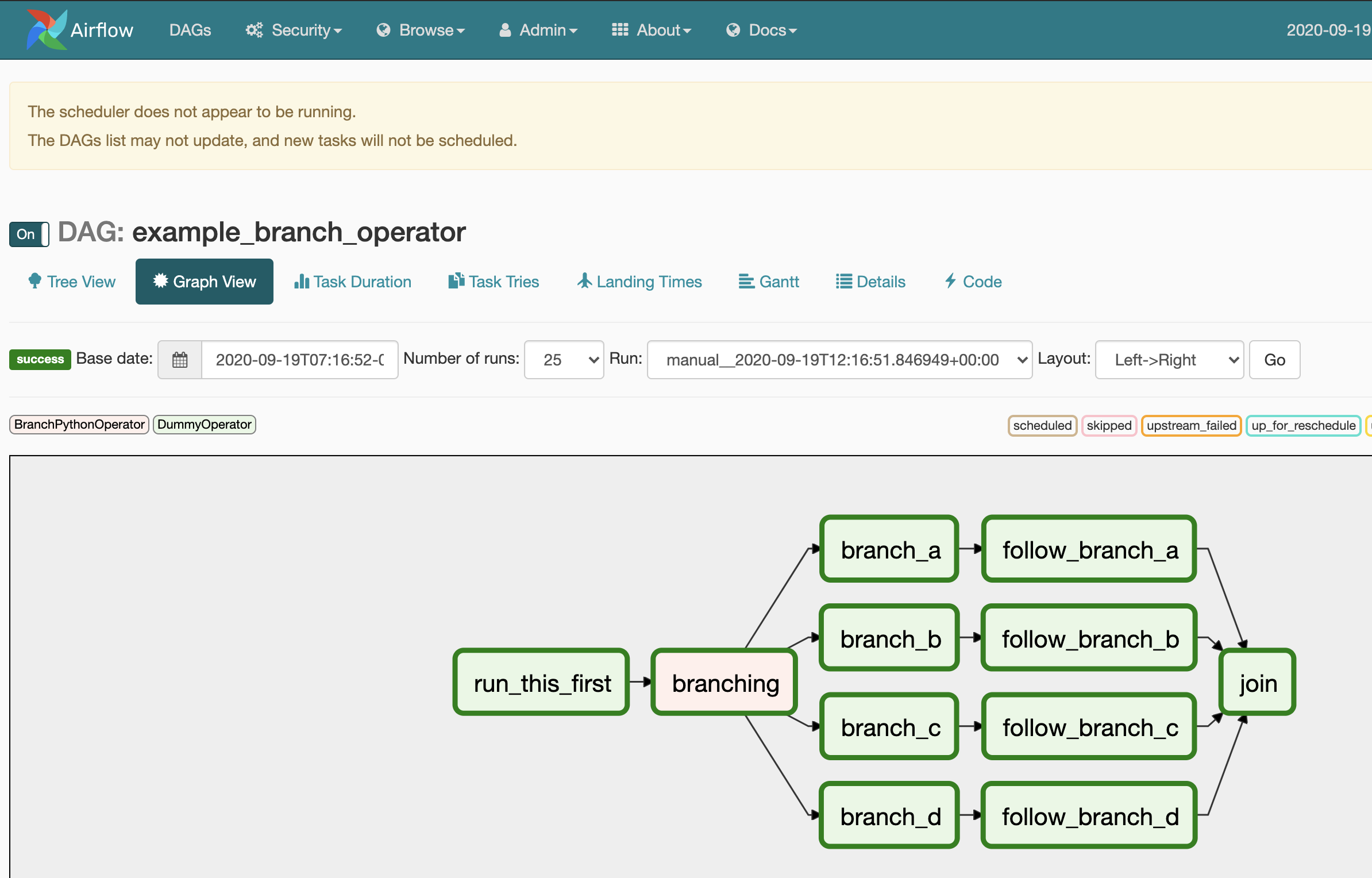Screen dimensions: 1372x878
Task: Click the grid icon next to About
Action: click(x=619, y=30)
